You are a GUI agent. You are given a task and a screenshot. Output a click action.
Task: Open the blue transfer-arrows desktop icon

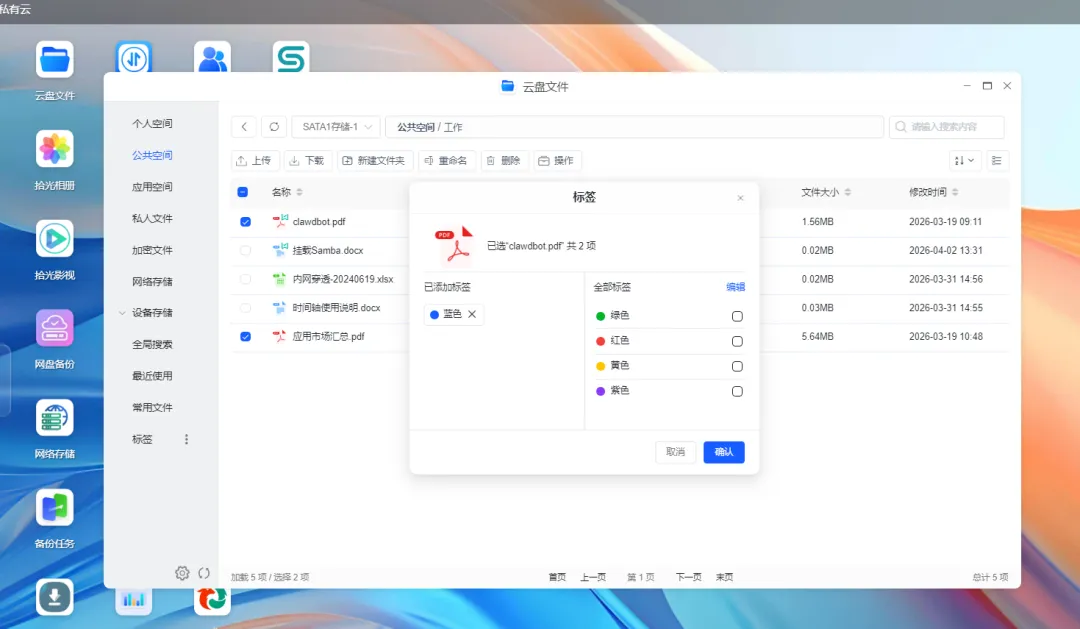click(x=134, y=57)
